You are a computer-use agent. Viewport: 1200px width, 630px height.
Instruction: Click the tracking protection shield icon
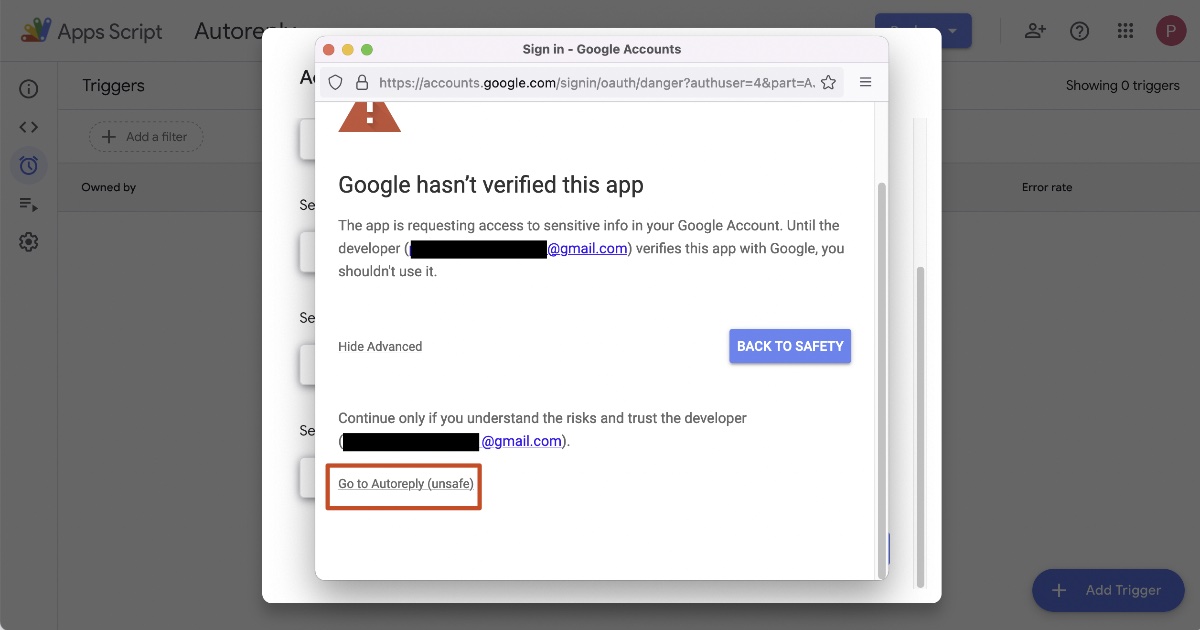(336, 83)
